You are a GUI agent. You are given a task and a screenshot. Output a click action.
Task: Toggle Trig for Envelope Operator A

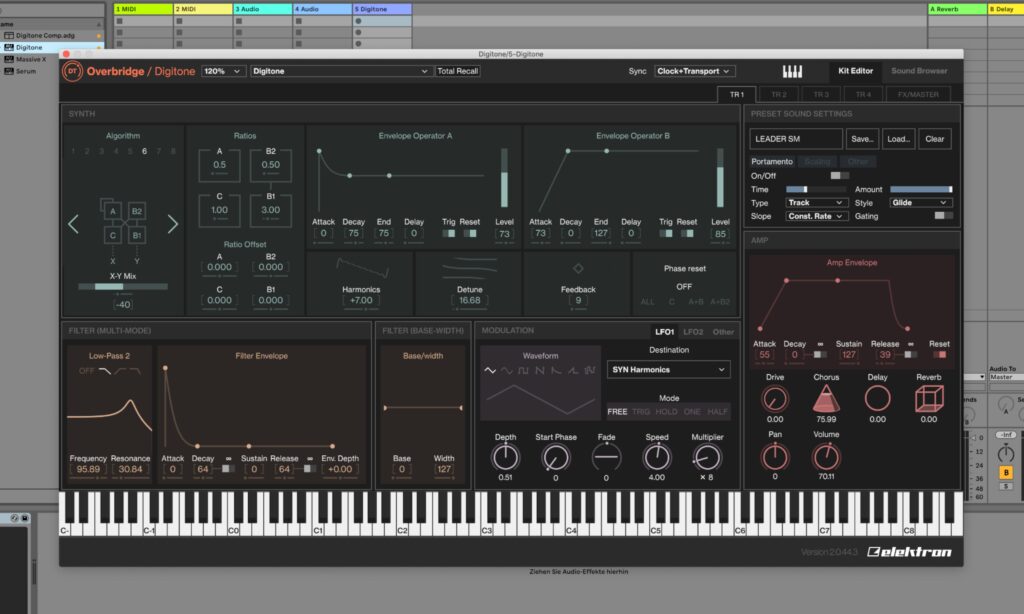(449, 233)
